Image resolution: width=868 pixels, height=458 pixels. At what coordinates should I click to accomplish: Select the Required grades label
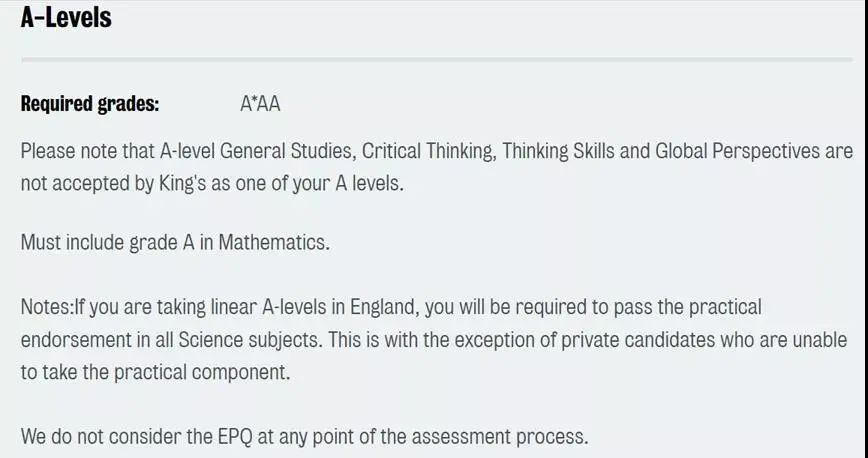point(90,104)
